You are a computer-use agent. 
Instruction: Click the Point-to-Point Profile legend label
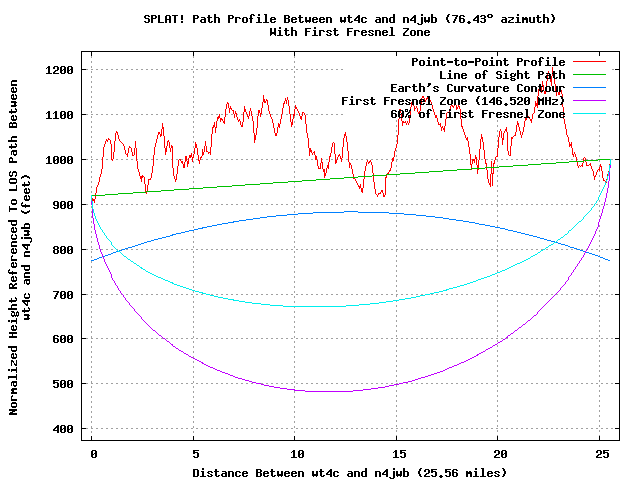(488, 62)
